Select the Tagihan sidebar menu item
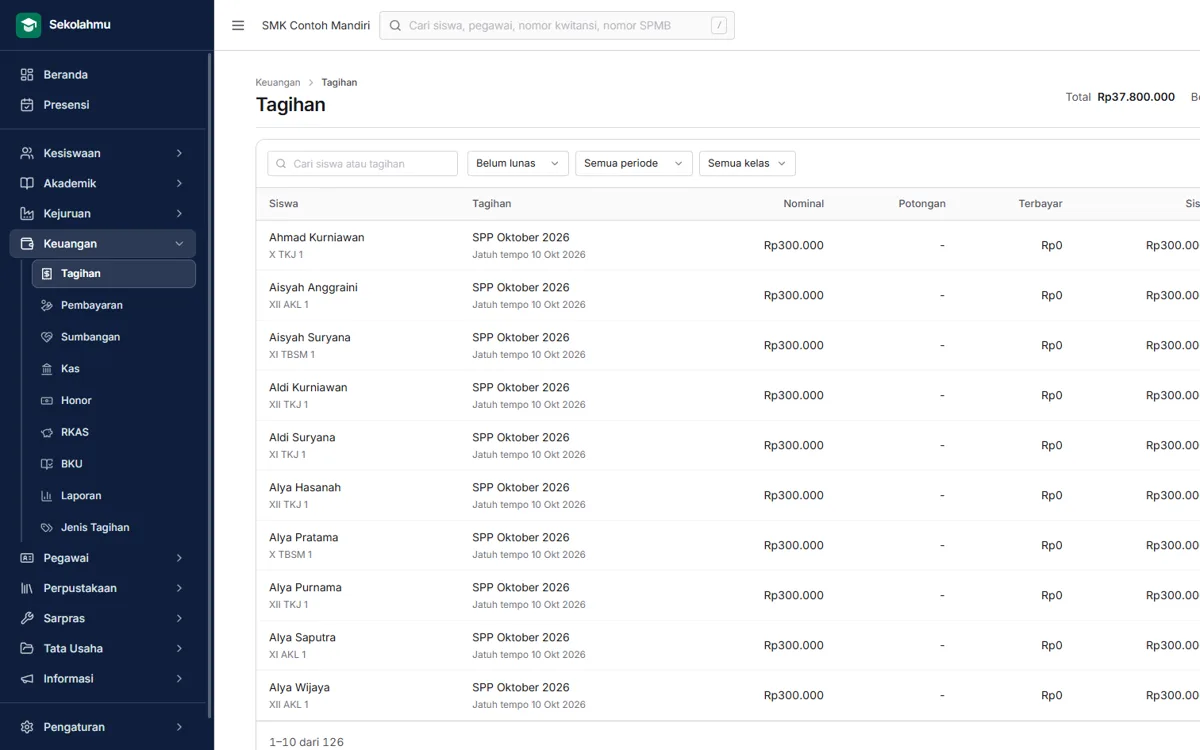This screenshot has height=750, width=1200. pyautogui.click(x=114, y=274)
